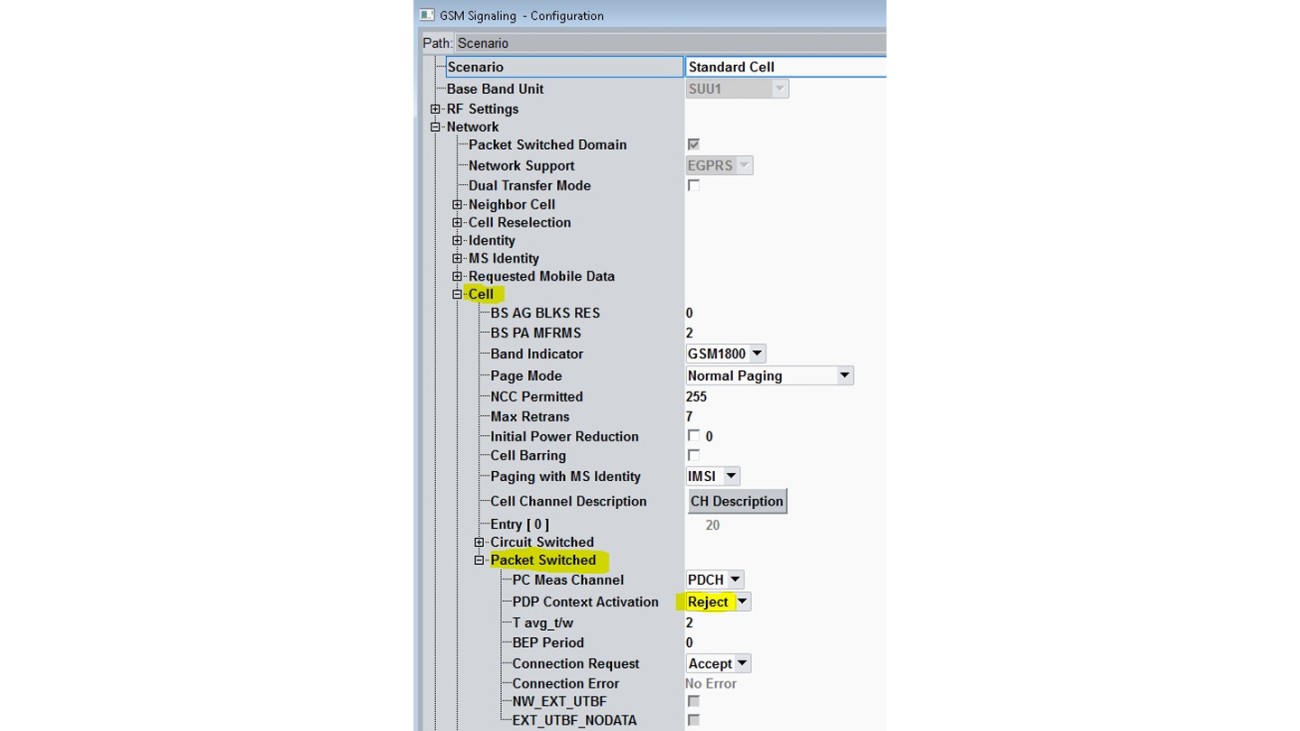Expand Requested Mobile Data node
1300x731 pixels.
point(457,276)
